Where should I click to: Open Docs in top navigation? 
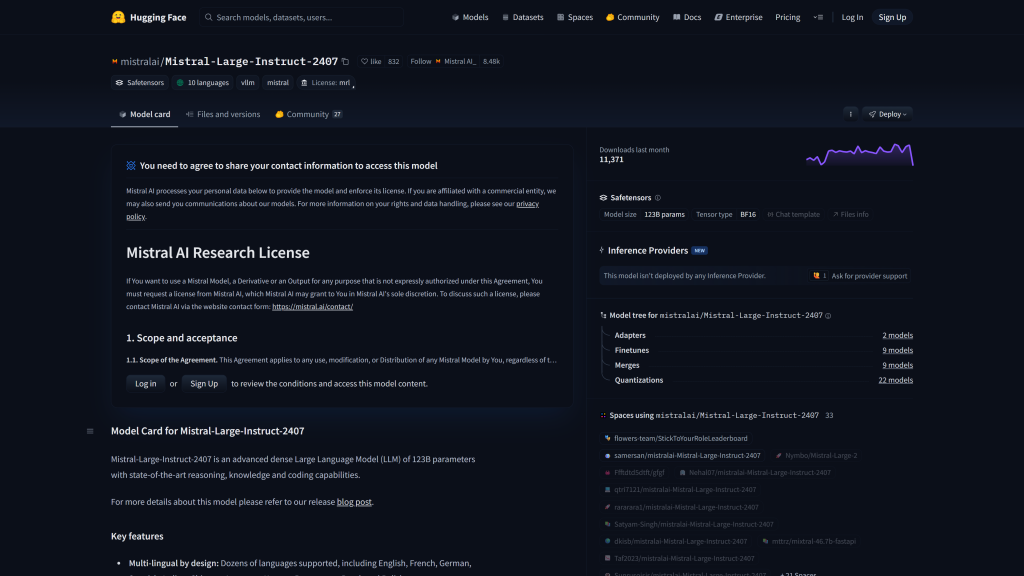click(687, 17)
